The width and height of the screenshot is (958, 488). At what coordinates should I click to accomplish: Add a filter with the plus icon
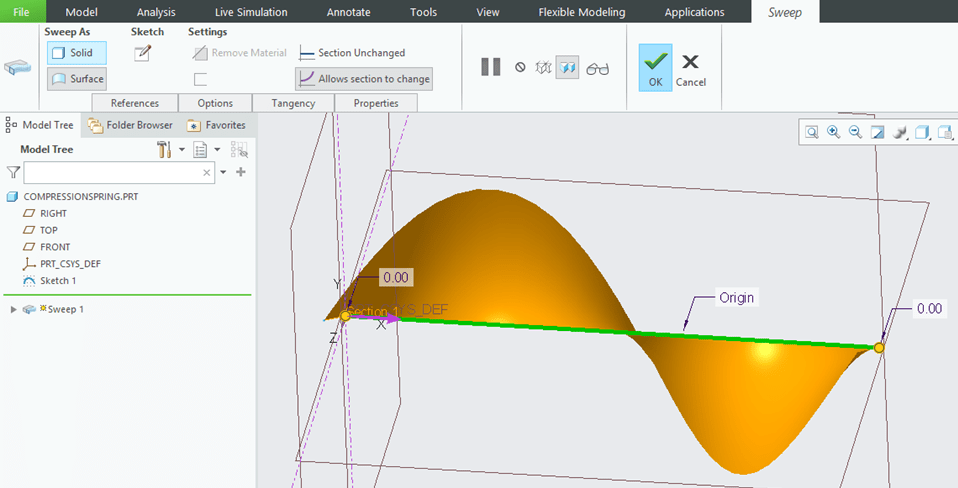tap(240, 172)
